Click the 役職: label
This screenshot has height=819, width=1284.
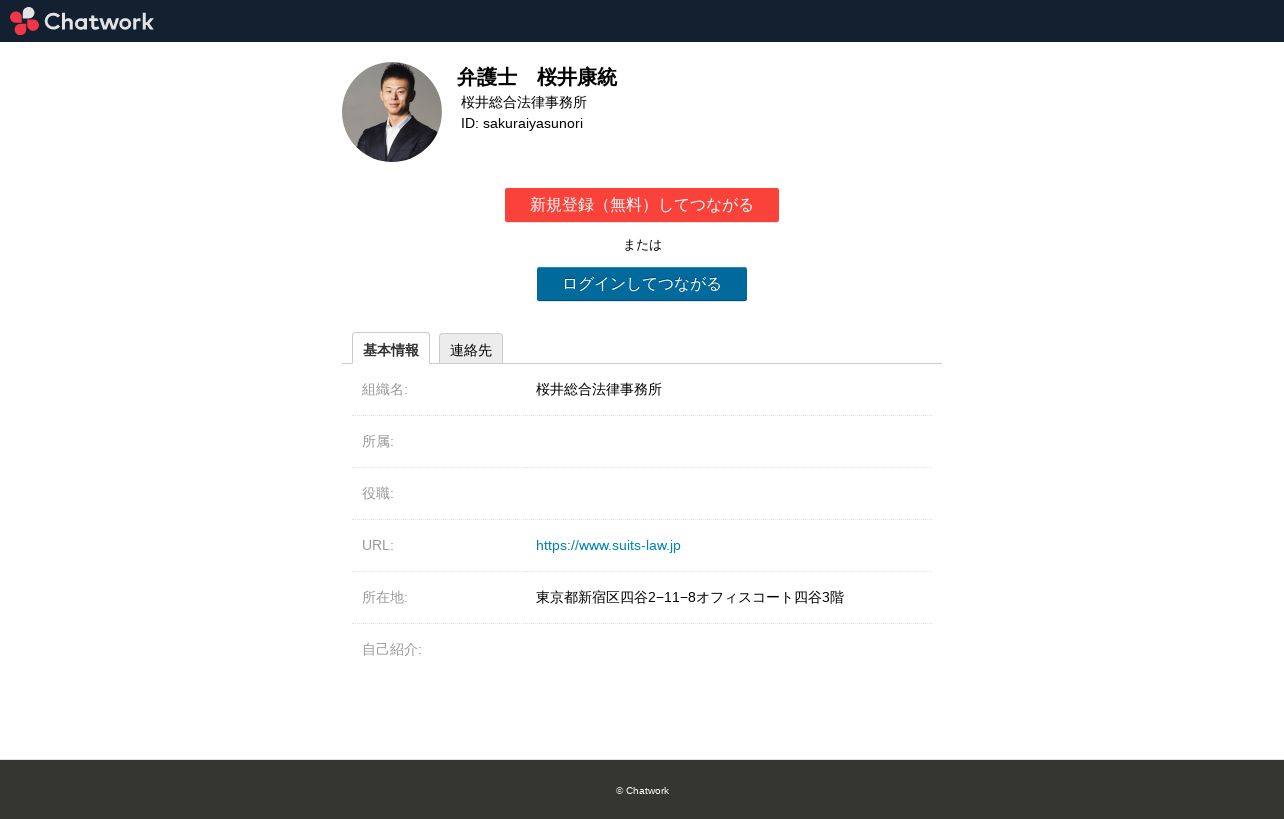point(378,493)
